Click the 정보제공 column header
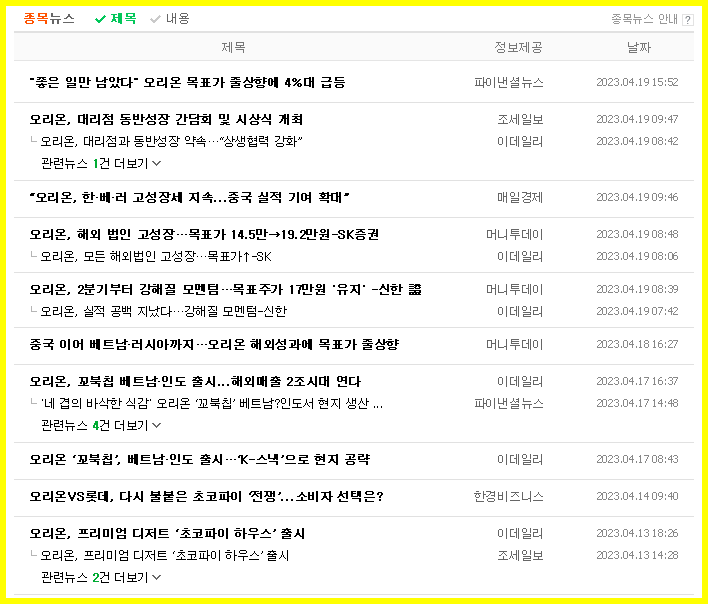The image size is (708, 604). pos(518,47)
